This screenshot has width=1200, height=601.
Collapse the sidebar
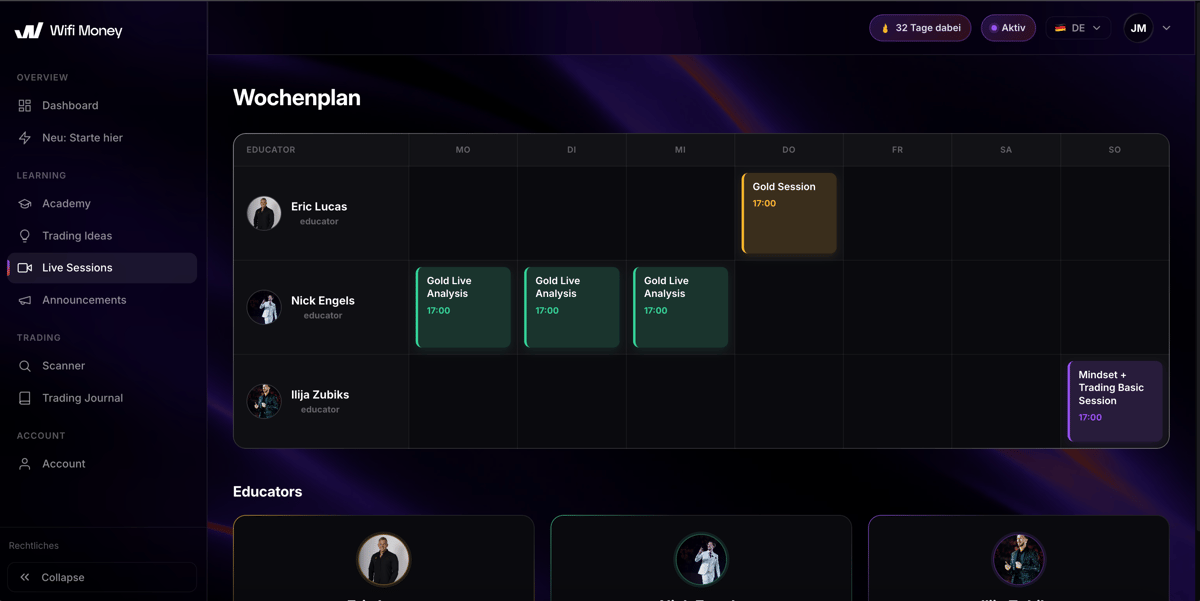click(x=102, y=578)
